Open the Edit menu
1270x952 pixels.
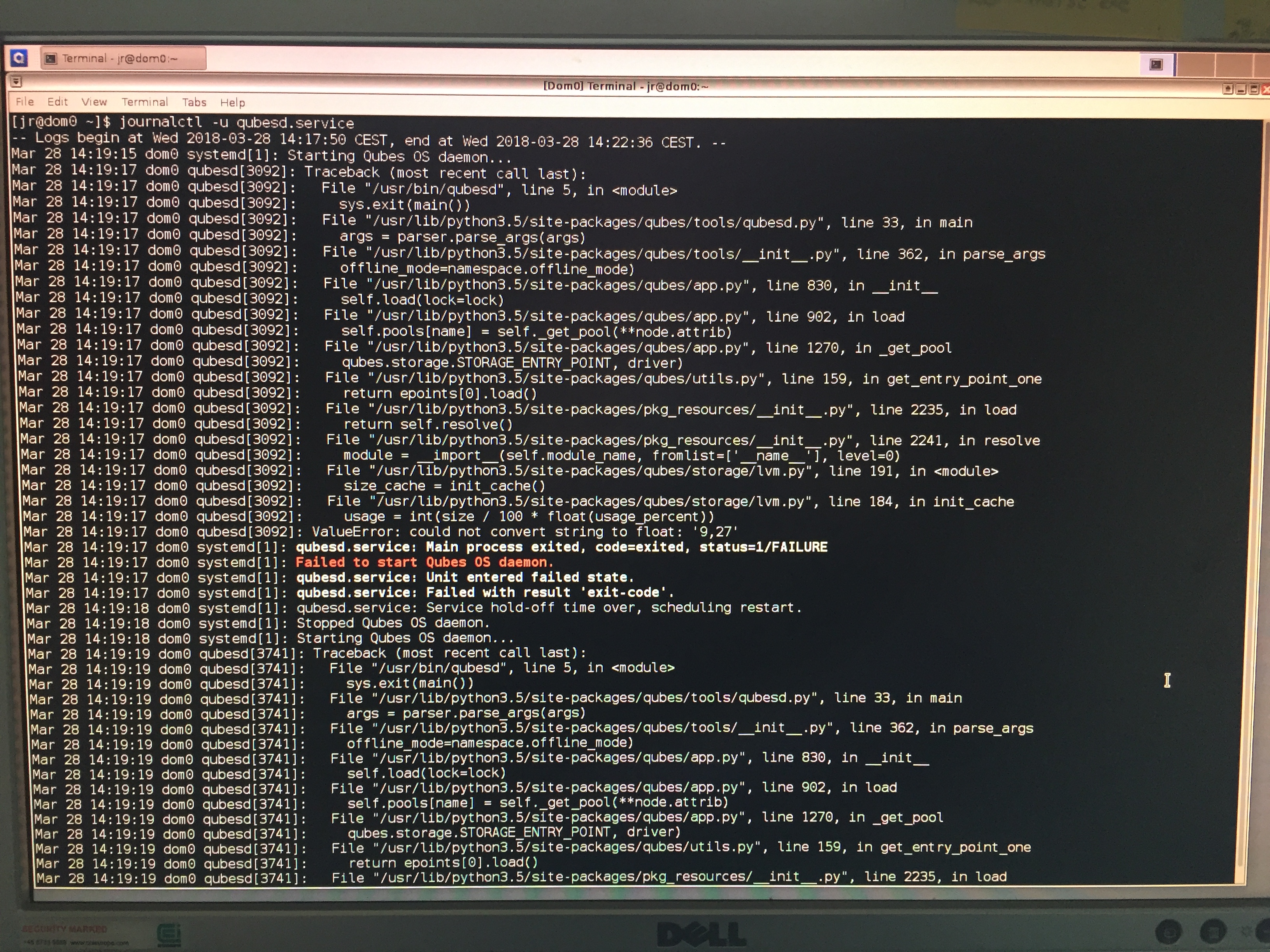click(58, 101)
